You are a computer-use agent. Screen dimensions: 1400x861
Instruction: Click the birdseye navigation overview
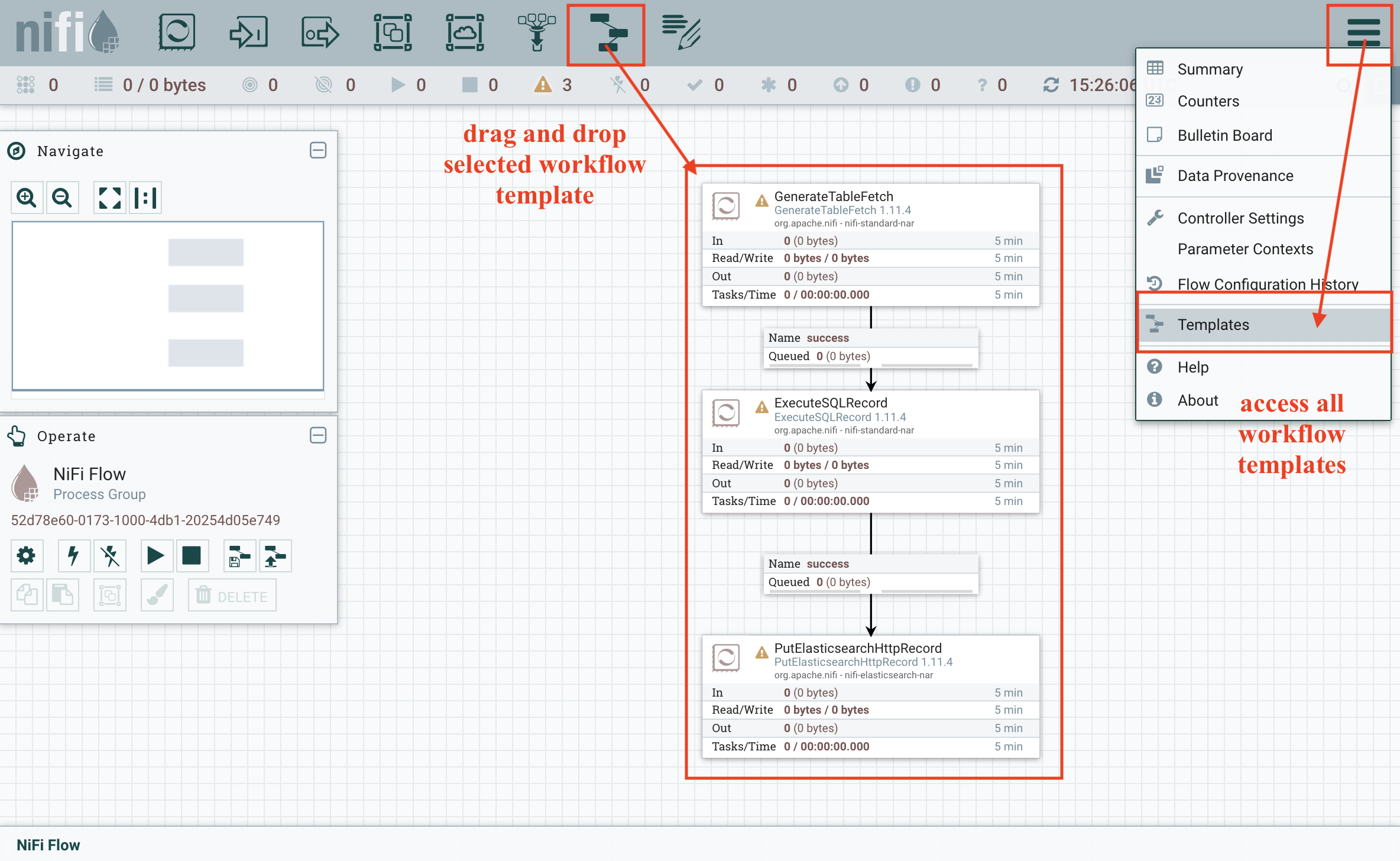168,306
